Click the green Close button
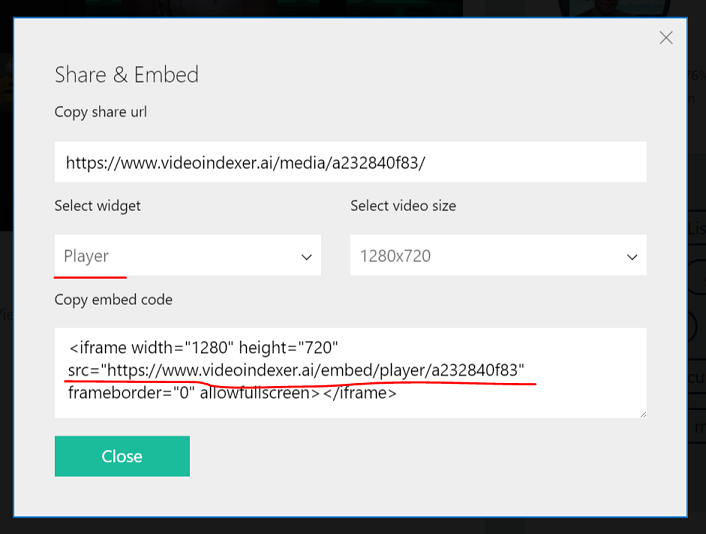The width and height of the screenshot is (706, 534). click(x=122, y=456)
